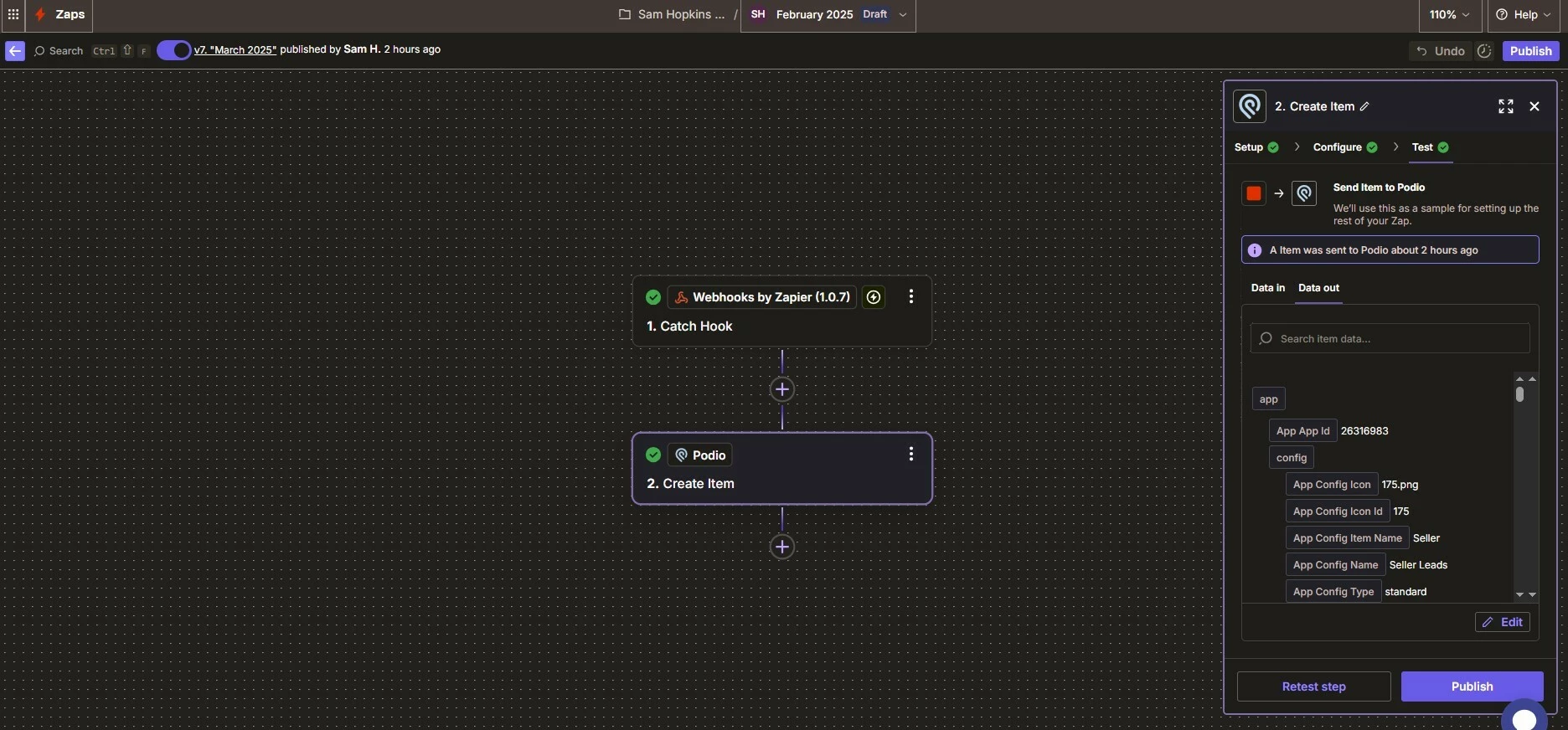Switch to the Test tab
Viewport: 1568px width, 730px height.
click(1431, 147)
